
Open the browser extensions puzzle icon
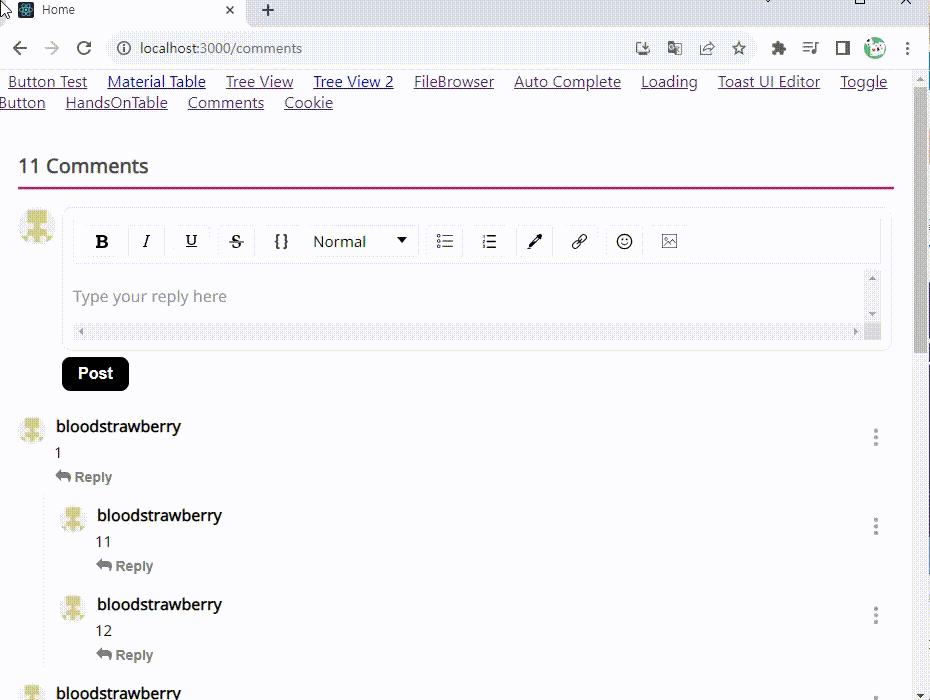pos(779,48)
